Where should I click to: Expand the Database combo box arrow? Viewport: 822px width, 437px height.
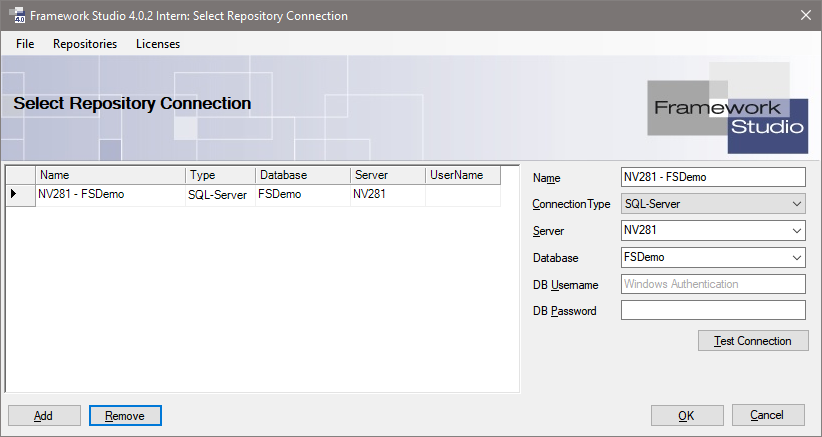(797, 258)
